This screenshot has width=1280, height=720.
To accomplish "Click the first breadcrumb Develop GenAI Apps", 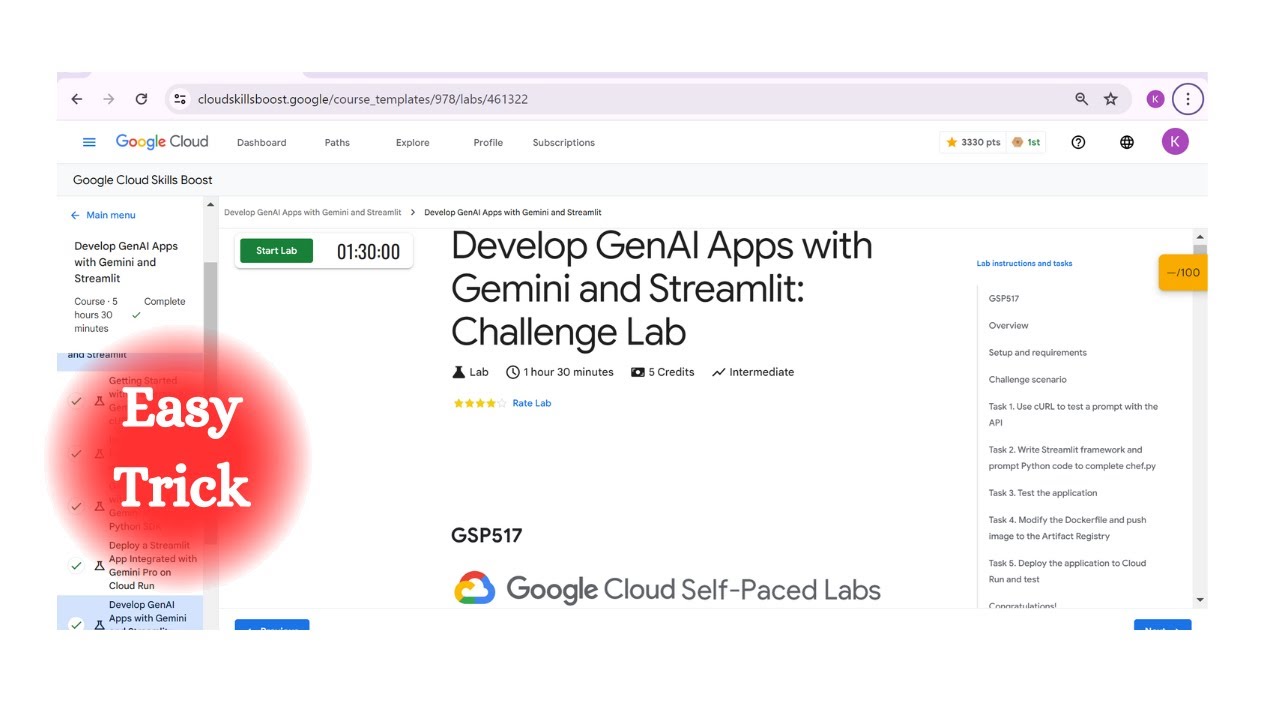I will (x=312, y=212).
